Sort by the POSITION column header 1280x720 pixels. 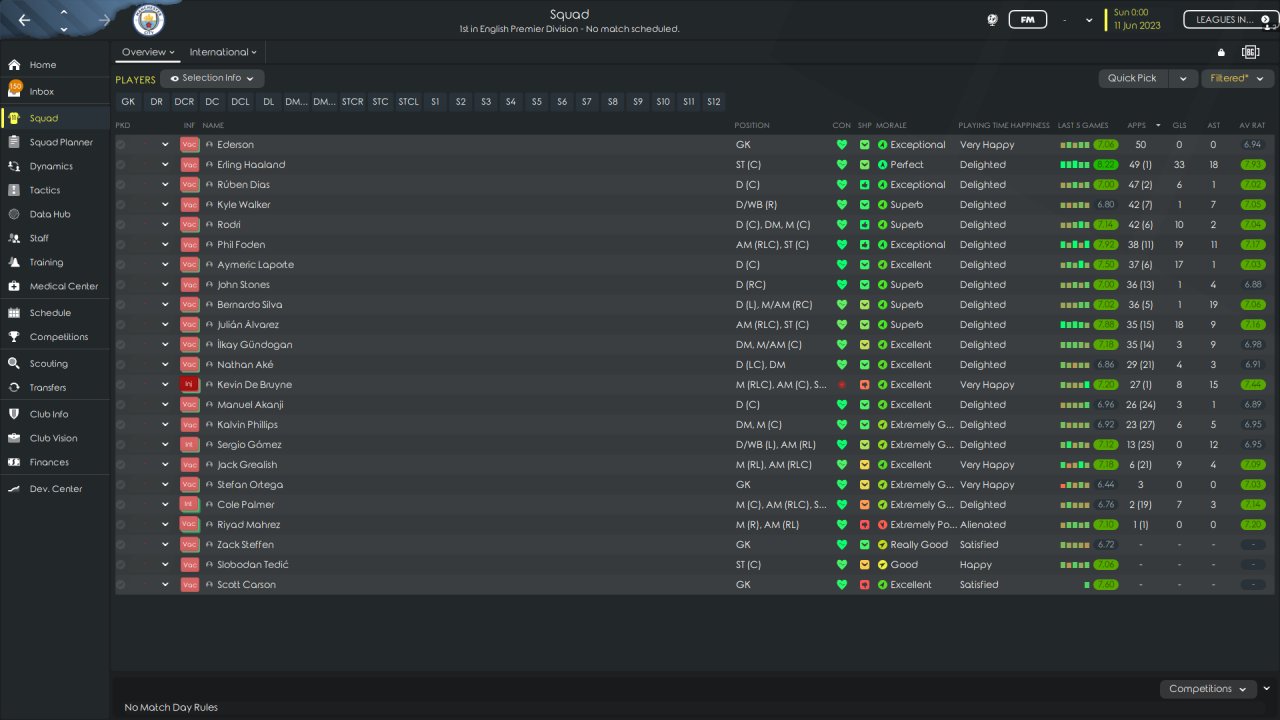(x=752, y=125)
